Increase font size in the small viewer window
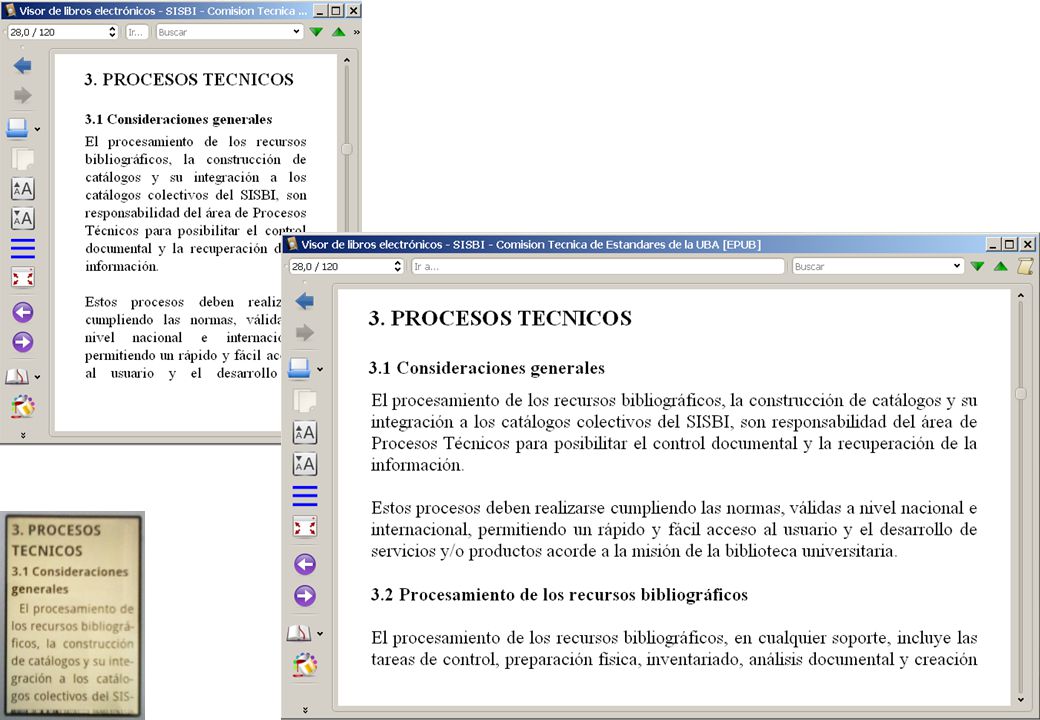The height and width of the screenshot is (720, 1040). point(23,189)
